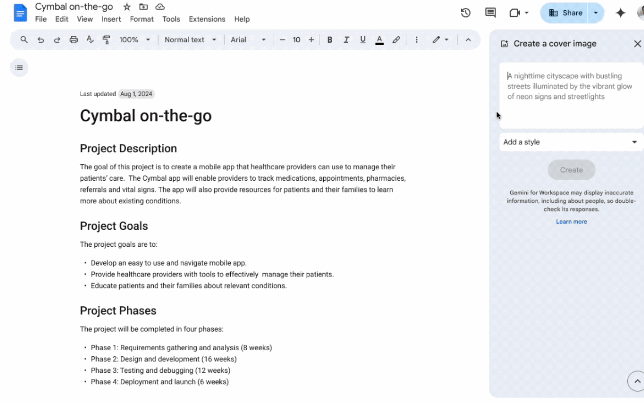This screenshot has width=644, height=402.
Task: Star the Cymbal on-the-go document
Action: pos(127,7)
